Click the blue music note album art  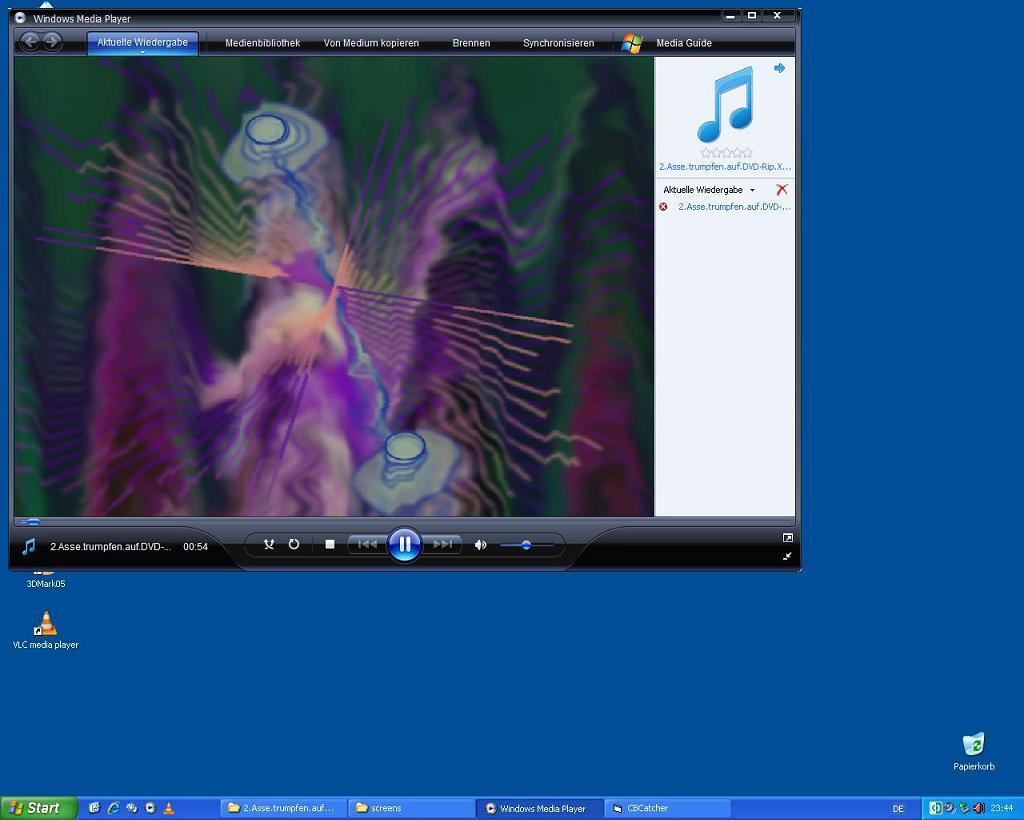tap(726, 104)
